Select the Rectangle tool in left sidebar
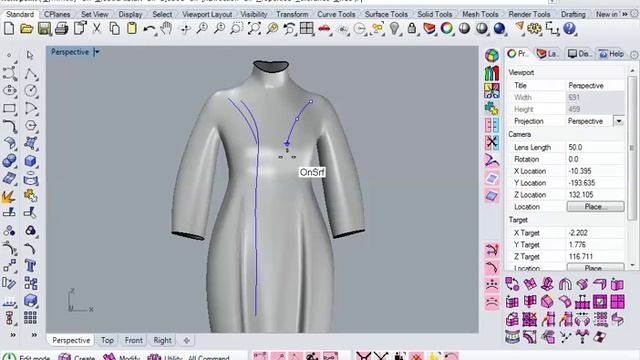This screenshot has height=360, width=640. 9,108
